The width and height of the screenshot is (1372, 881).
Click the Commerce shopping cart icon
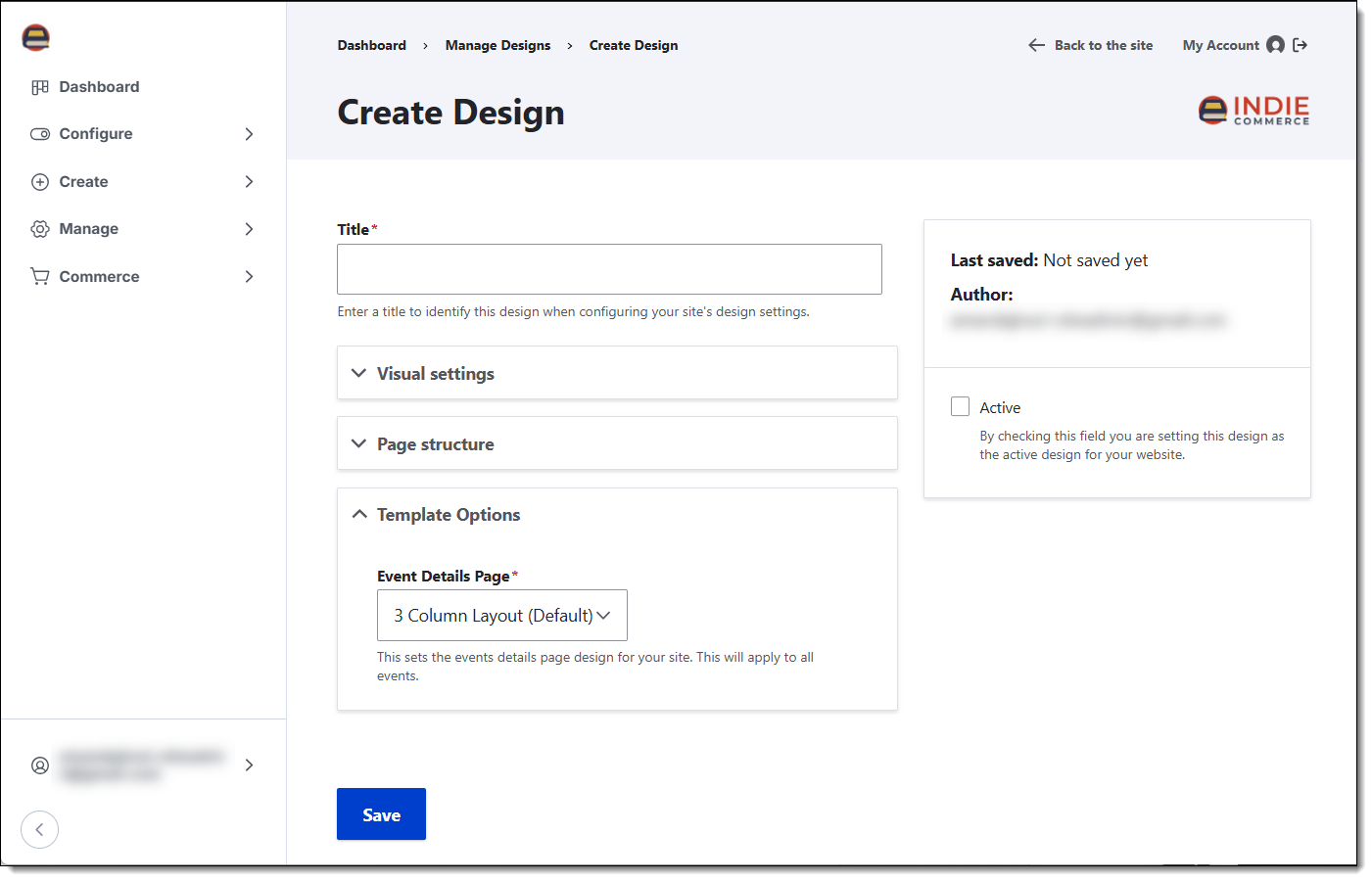coord(40,277)
